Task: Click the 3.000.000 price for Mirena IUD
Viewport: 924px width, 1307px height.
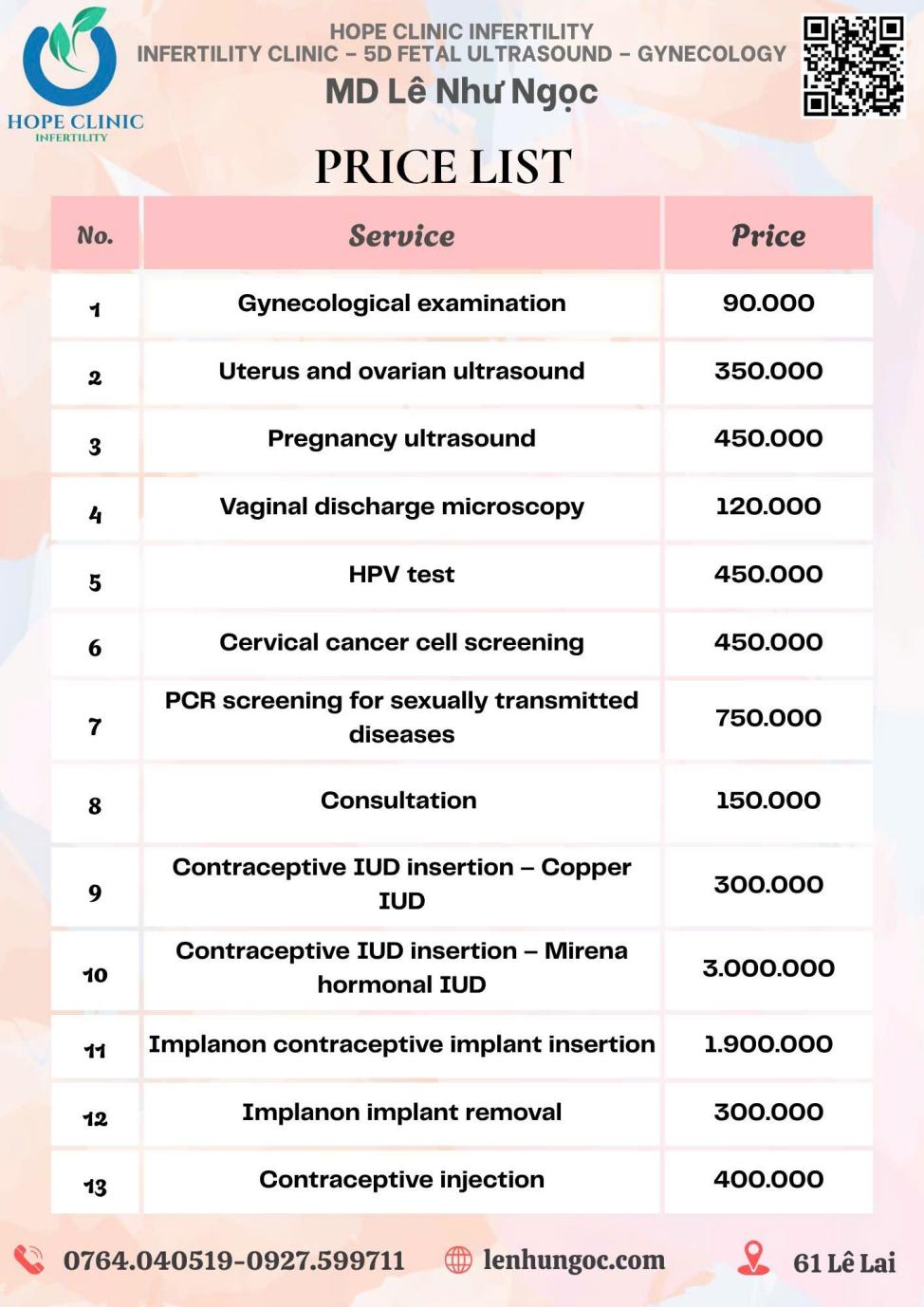Action: pyautogui.click(x=768, y=967)
